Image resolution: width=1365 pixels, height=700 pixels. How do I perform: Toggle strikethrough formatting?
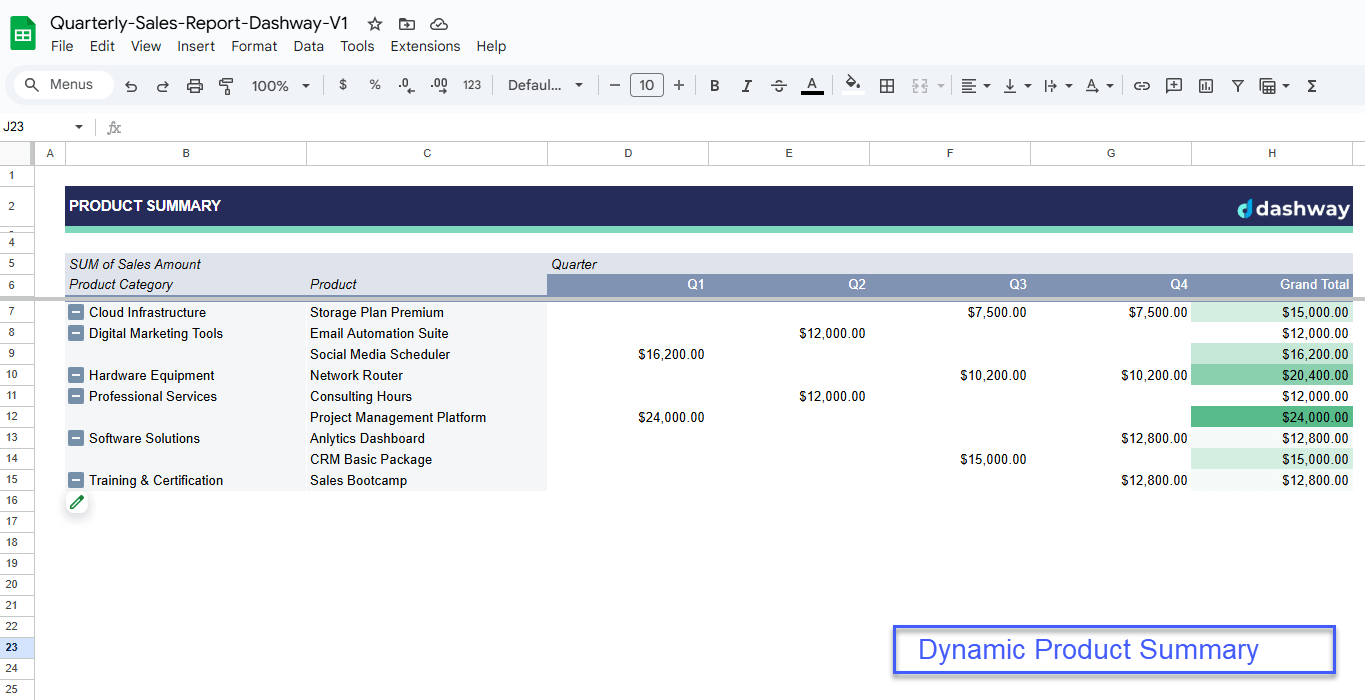(779, 86)
